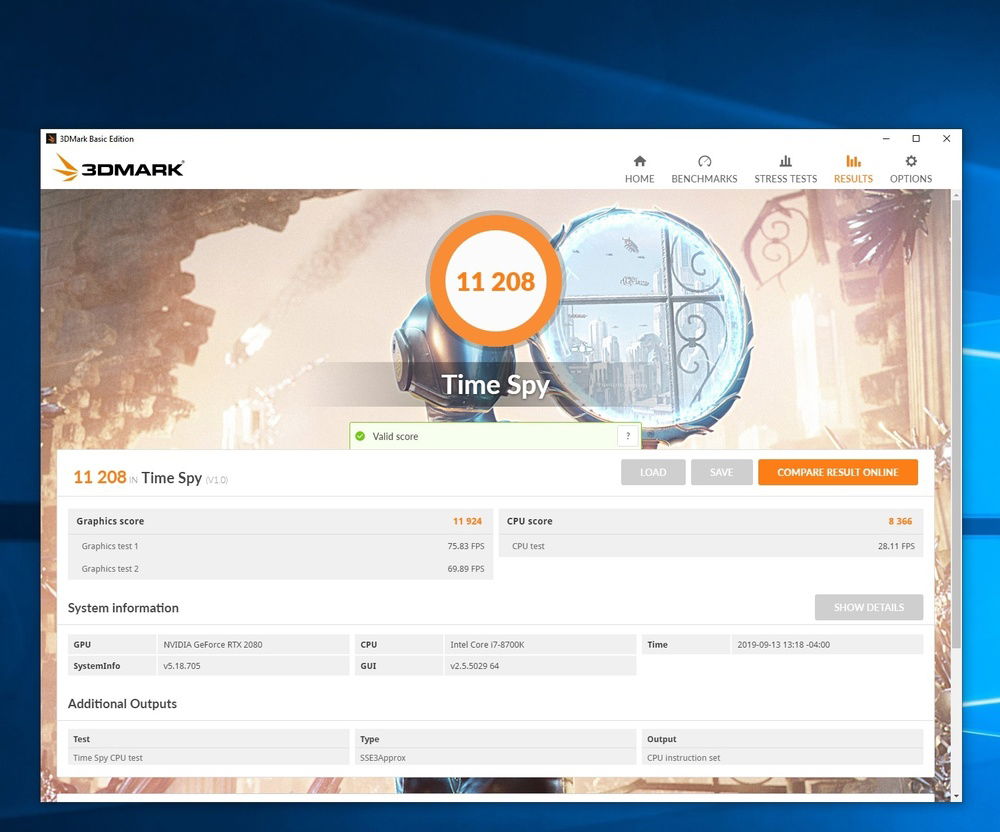The height and width of the screenshot is (832, 1000).
Task: Select the Graphics score header row
Action: point(280,521)
